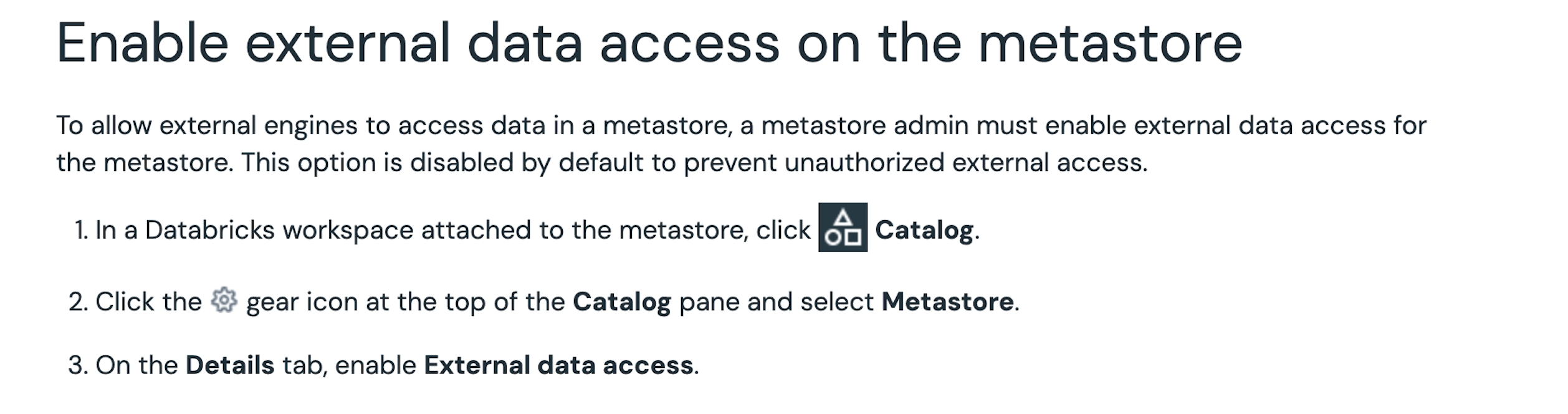The height and width of the screenshot is (414, 1568).
Task: Click the Catalog icon in step 1
Action: (x=842, y=228)
